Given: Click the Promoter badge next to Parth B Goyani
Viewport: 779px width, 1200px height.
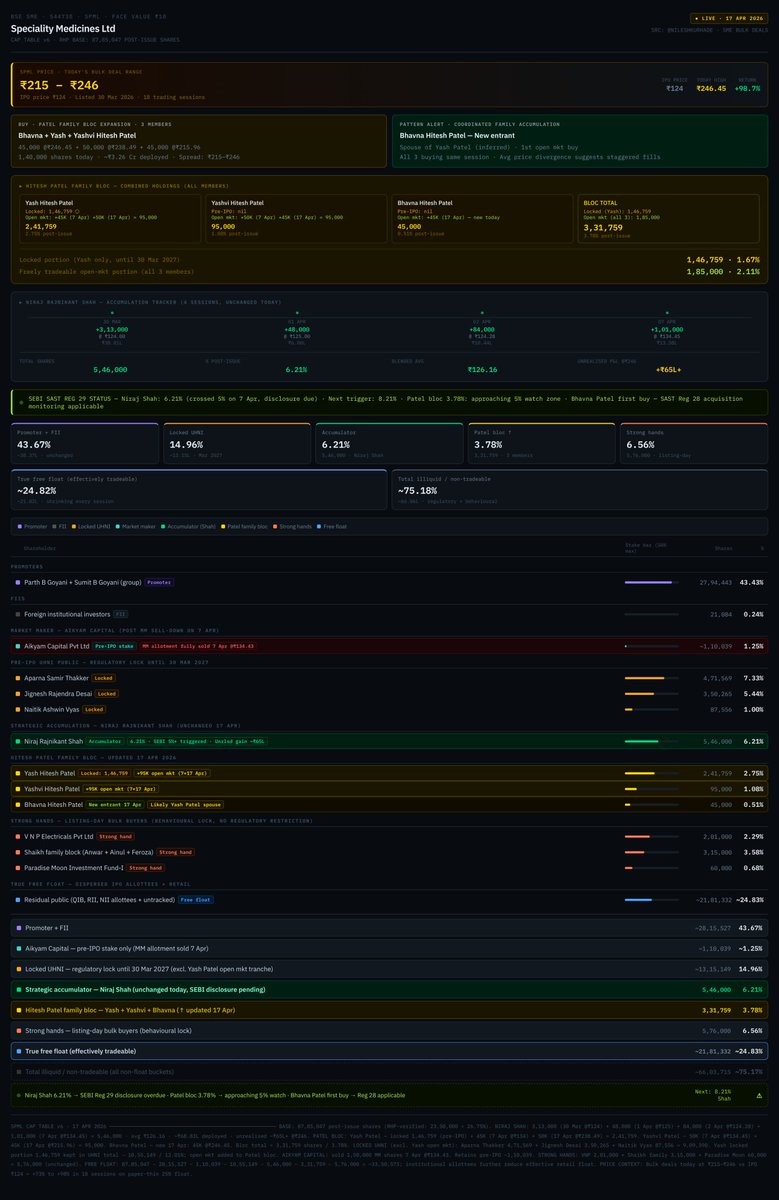Looking at the screenshot, I should [x=160, y=581].
